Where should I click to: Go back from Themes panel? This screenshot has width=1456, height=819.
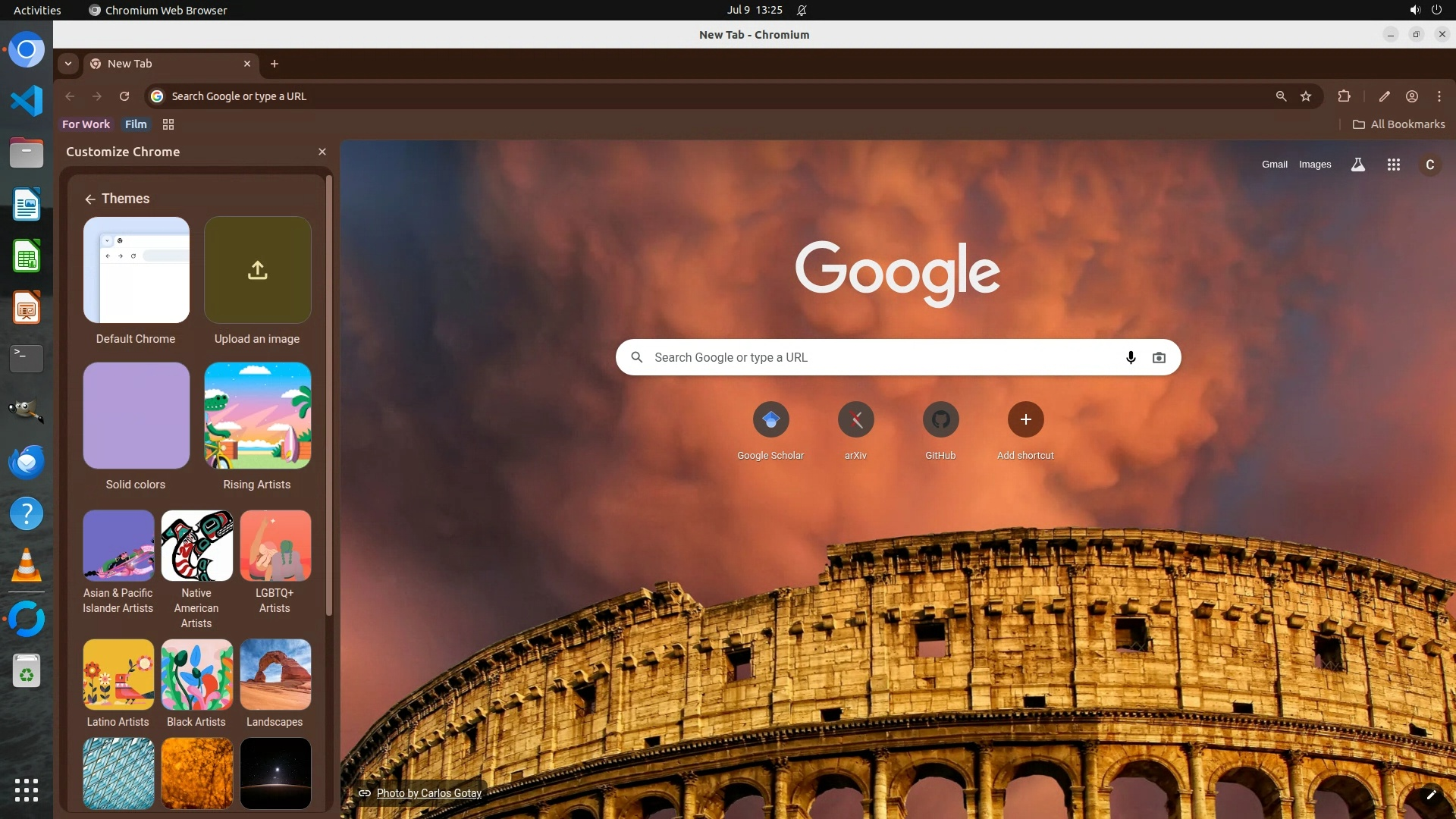[89, 199]
